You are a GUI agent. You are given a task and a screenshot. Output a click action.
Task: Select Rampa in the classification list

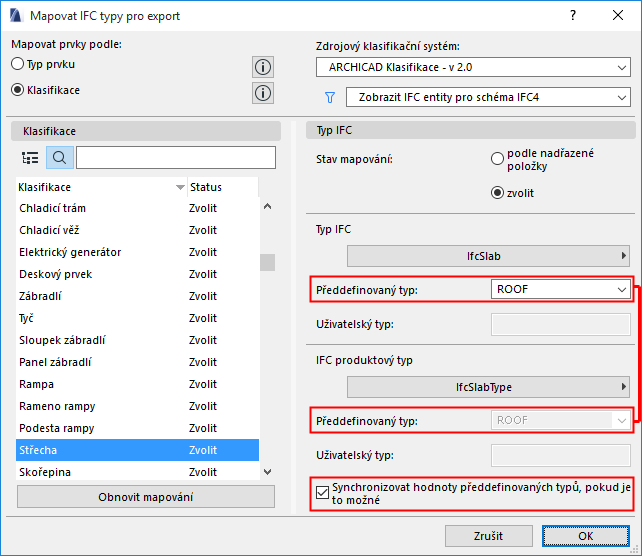pos(36,384)
